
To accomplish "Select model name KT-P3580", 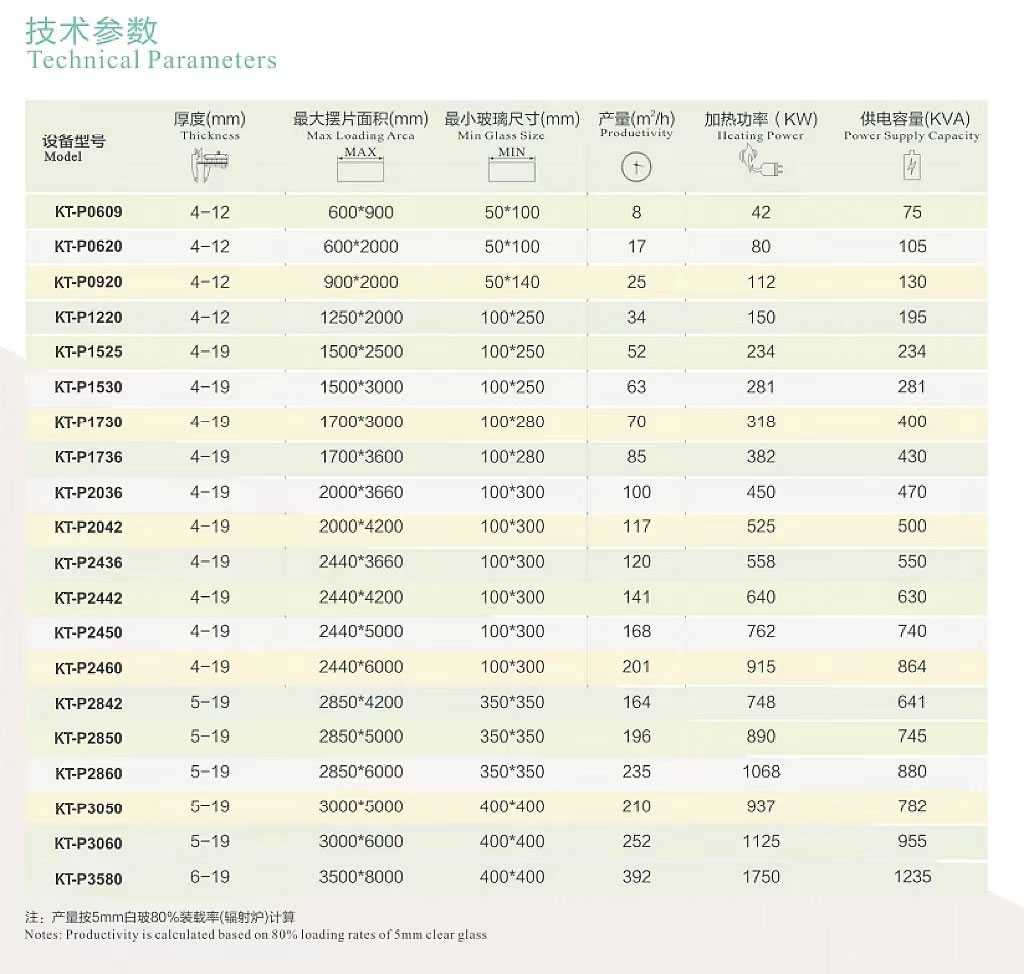I will point(89,879).
